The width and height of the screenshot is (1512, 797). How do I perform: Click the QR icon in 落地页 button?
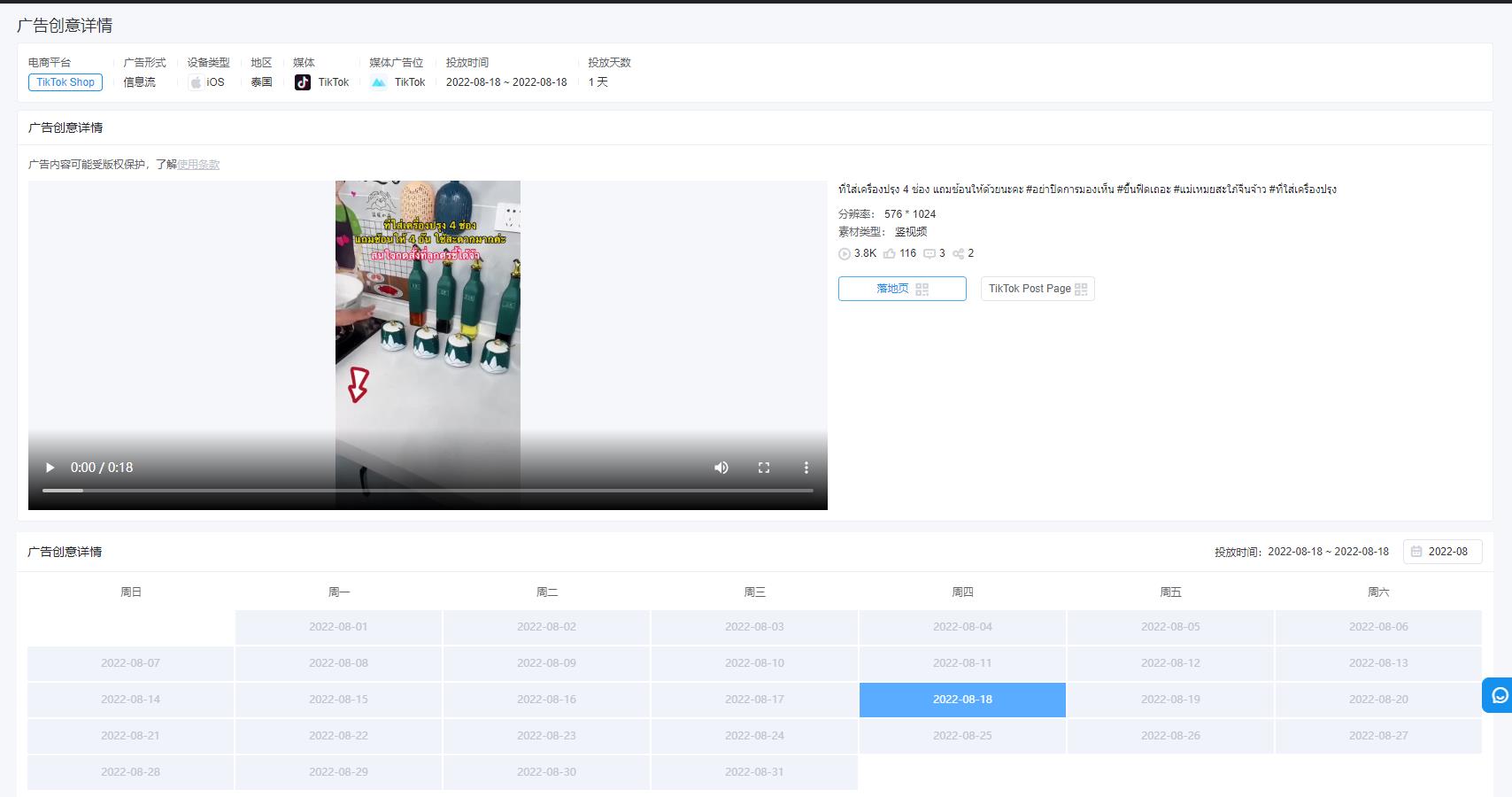pyautogui.click(x=922, y=290)
